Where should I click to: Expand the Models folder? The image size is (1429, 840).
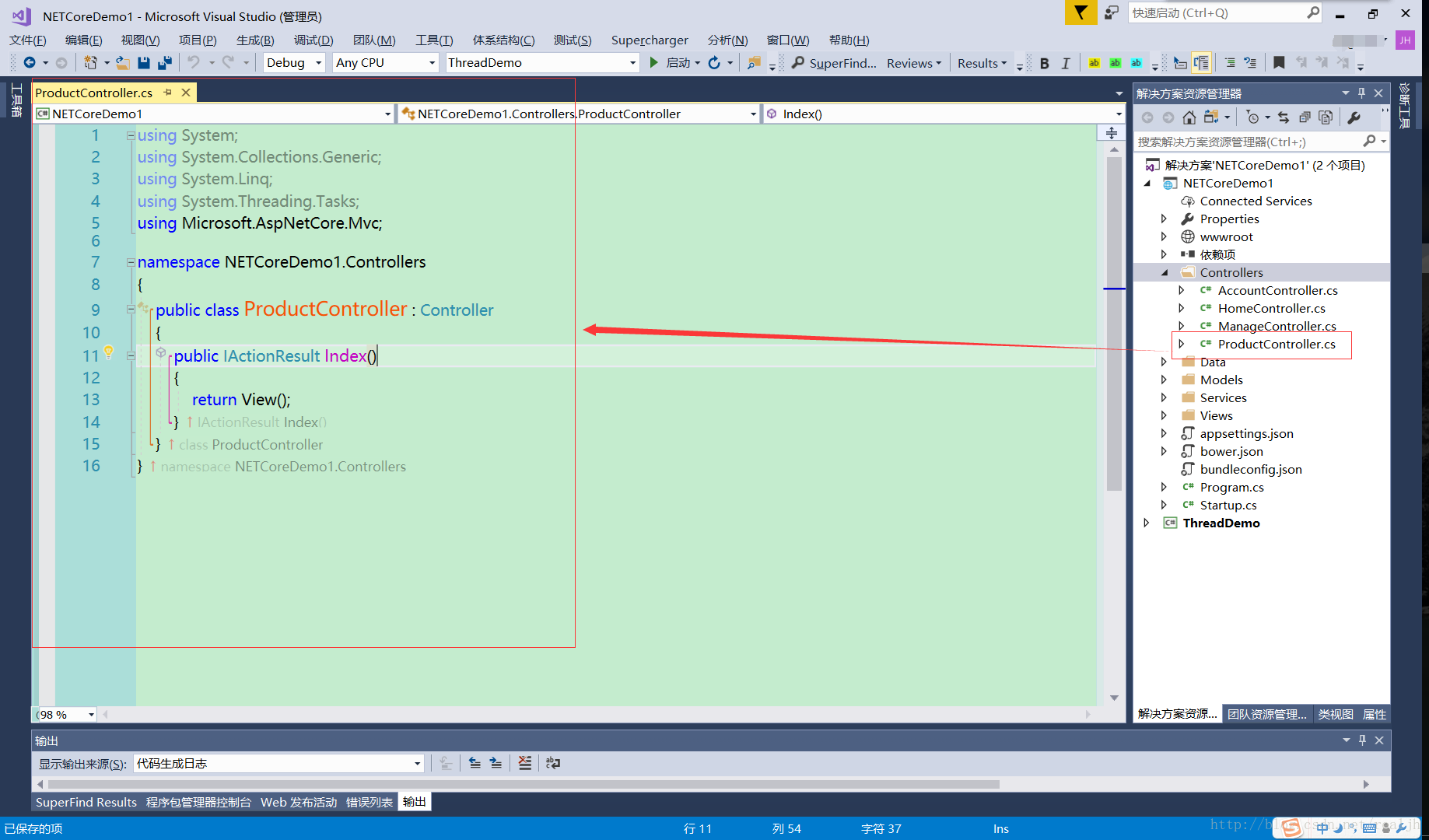tap(1165, 380)
